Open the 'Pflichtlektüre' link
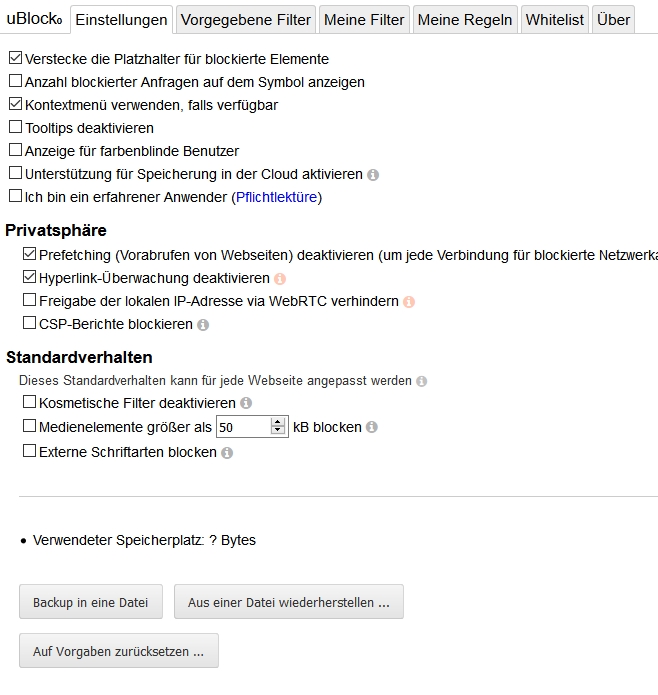The image size is (658, 695). pos(276,197)
